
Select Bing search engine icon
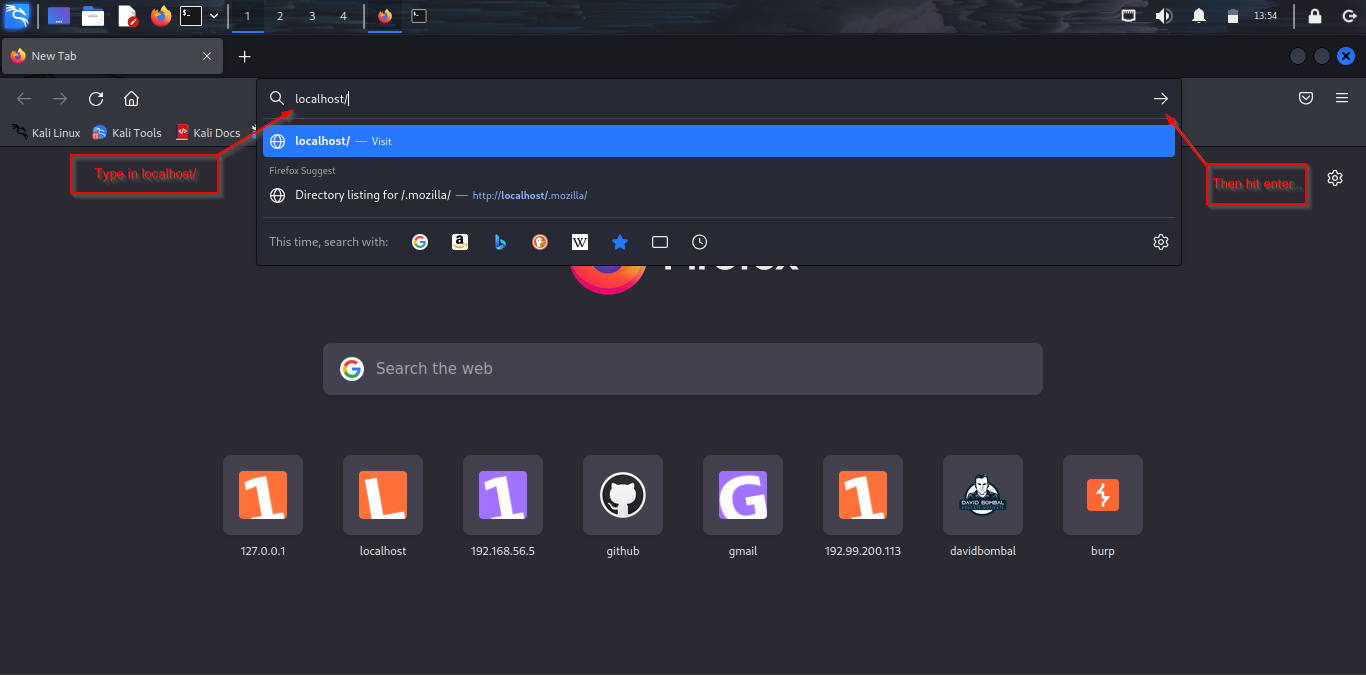[x=499, y=241]
